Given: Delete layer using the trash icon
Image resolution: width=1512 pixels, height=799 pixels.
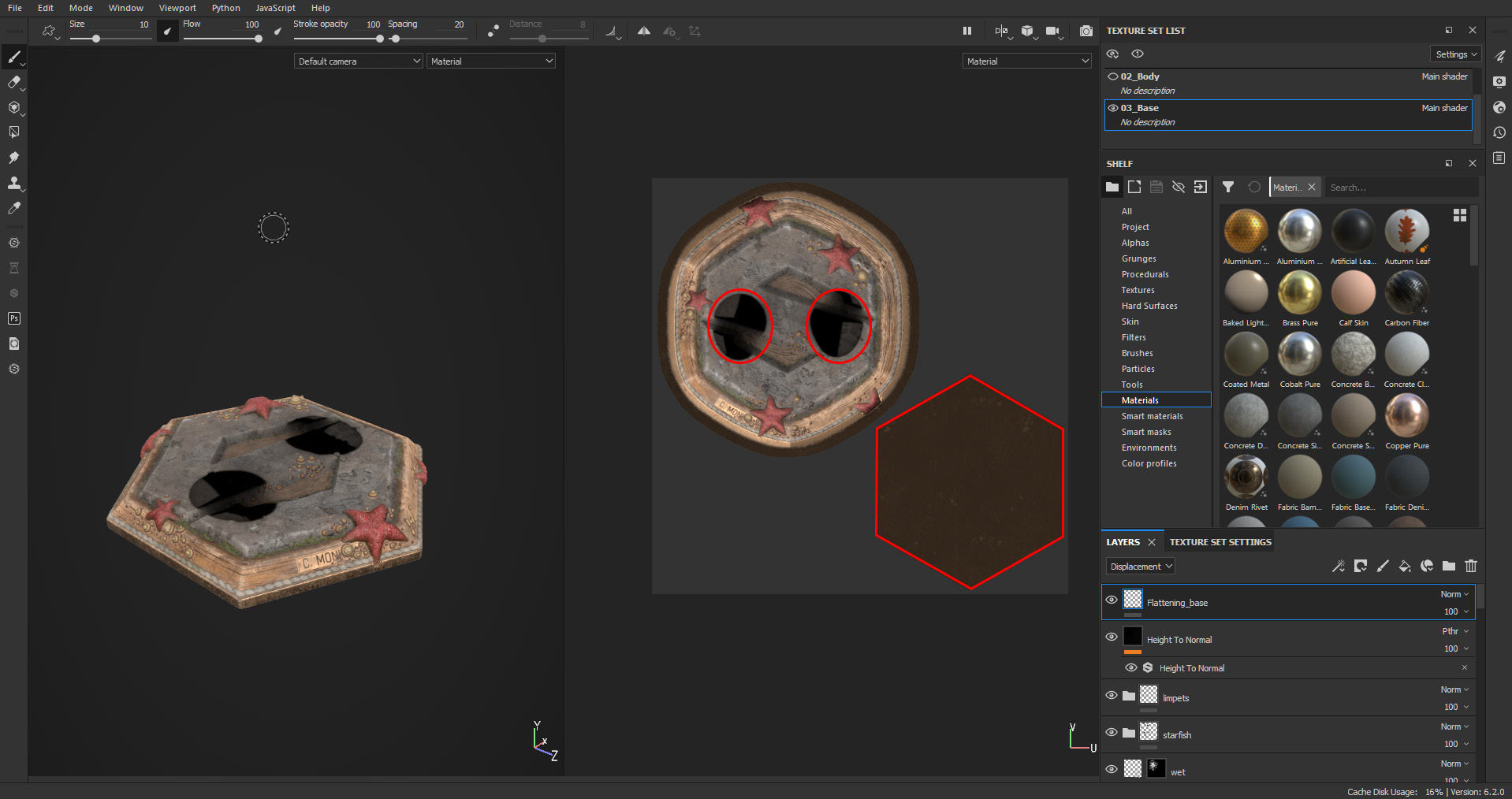Looking at the screenshot, I should (1470, 566).
